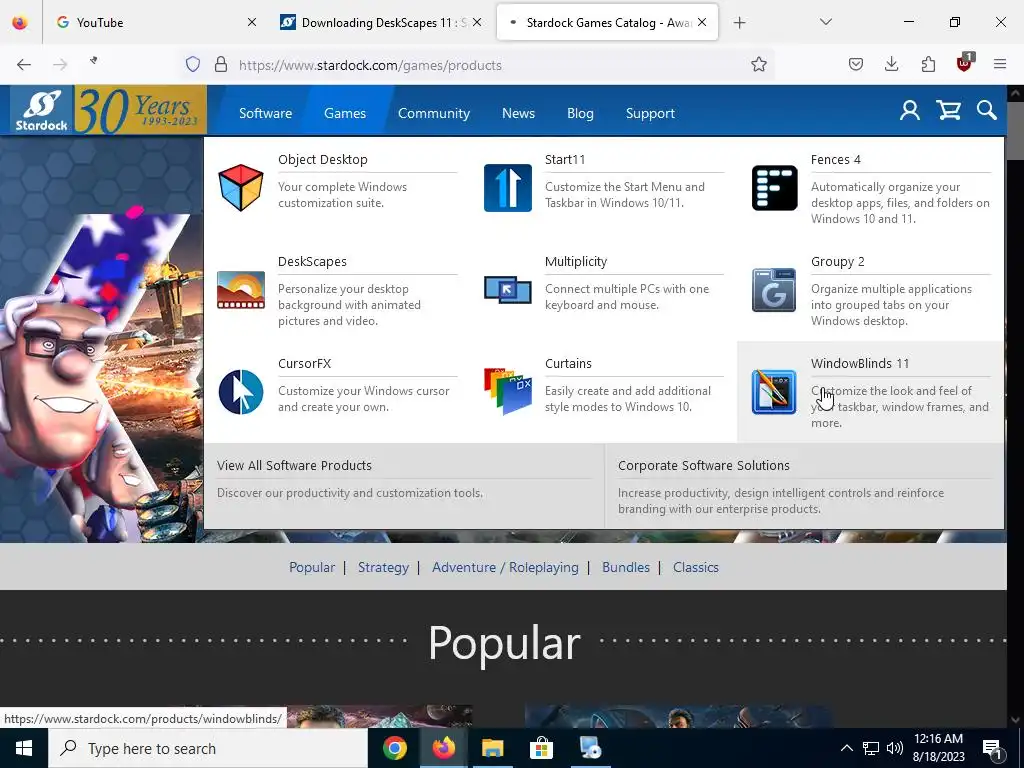The width and height of the screenshot is (1024, 768).
Task: Click the Start11 arrow icon
Action: pyautogui.click(x=507, y=188)
